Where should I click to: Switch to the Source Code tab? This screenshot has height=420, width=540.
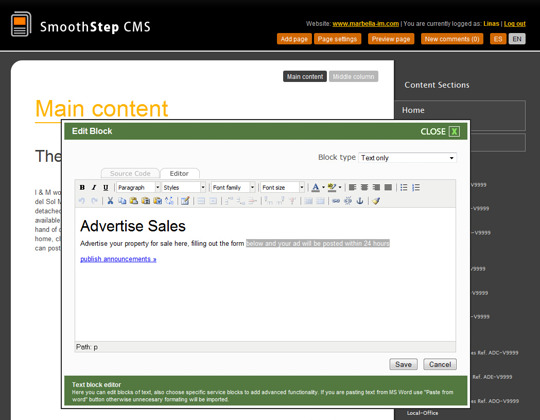tap(130, 174)
